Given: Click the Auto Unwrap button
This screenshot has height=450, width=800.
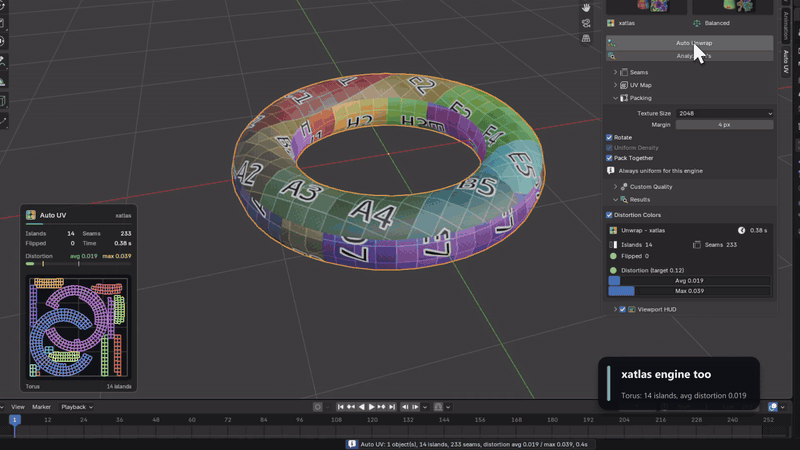Looking at the screenshot, I should pos(689,43).
